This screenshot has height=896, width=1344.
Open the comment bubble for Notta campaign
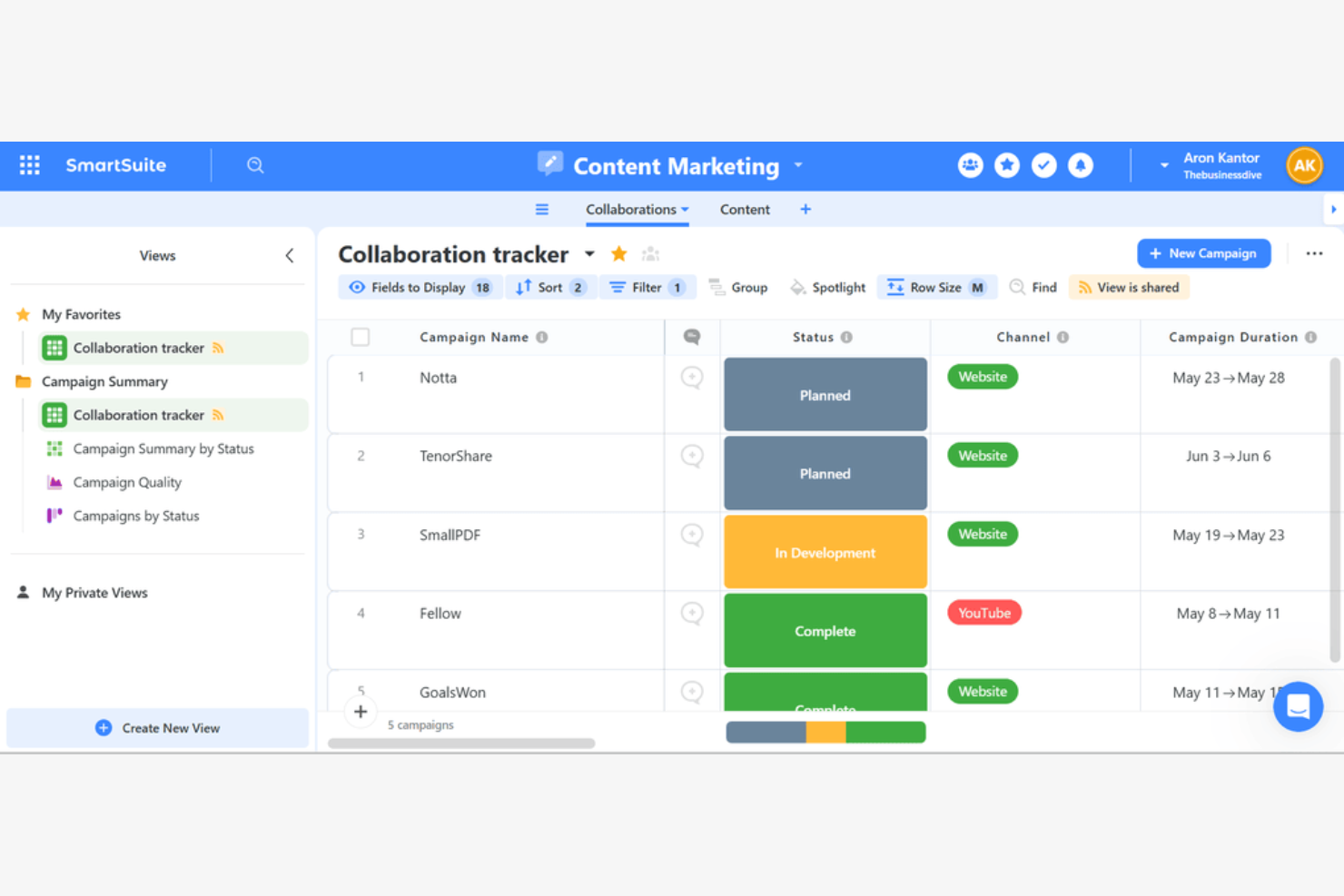click(x=692, y=379)
